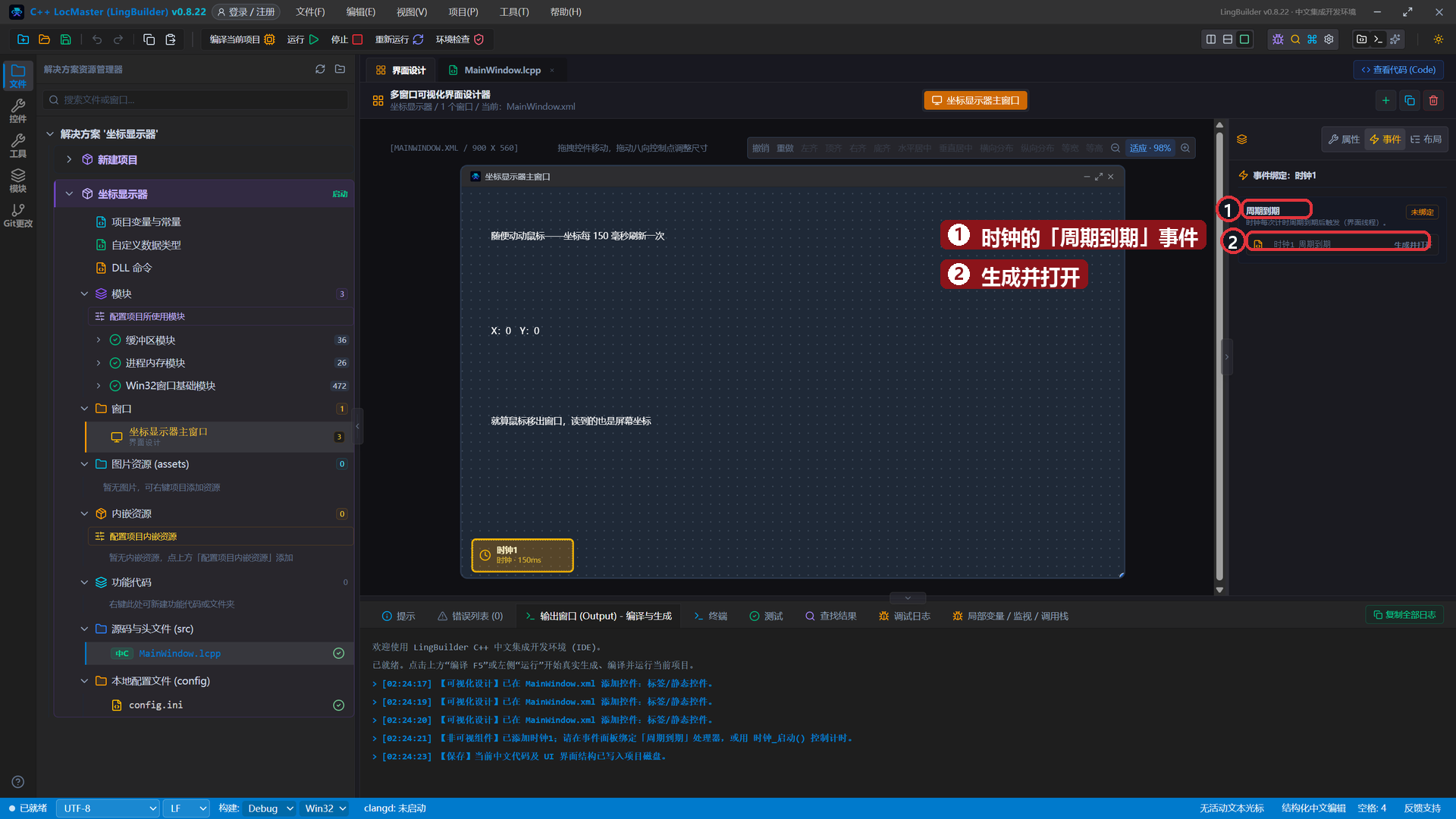Image resolution: width=1456 pixels, height=819 pixels.
Task: Click 重新运行 to rerun the project
Action: (x=399, y=39)
